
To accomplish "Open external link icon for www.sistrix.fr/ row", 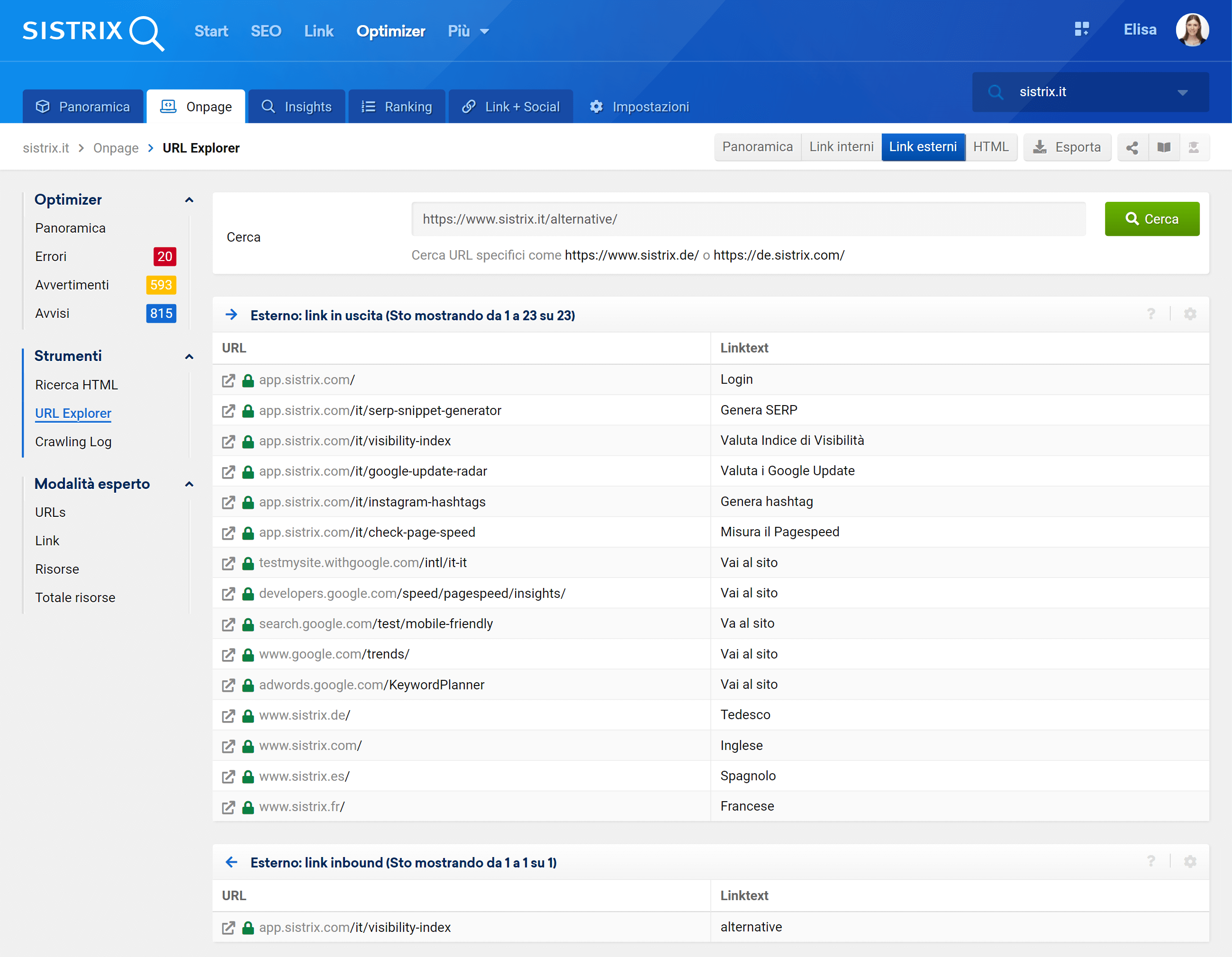I will [228, 807].
